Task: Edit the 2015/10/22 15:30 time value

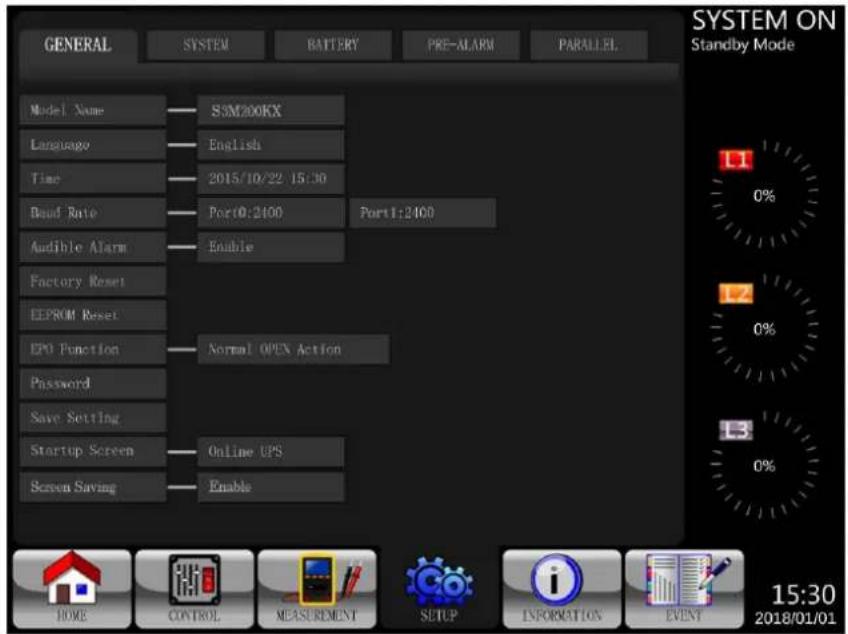Action: pyautogui.click(x=271, y=179)
